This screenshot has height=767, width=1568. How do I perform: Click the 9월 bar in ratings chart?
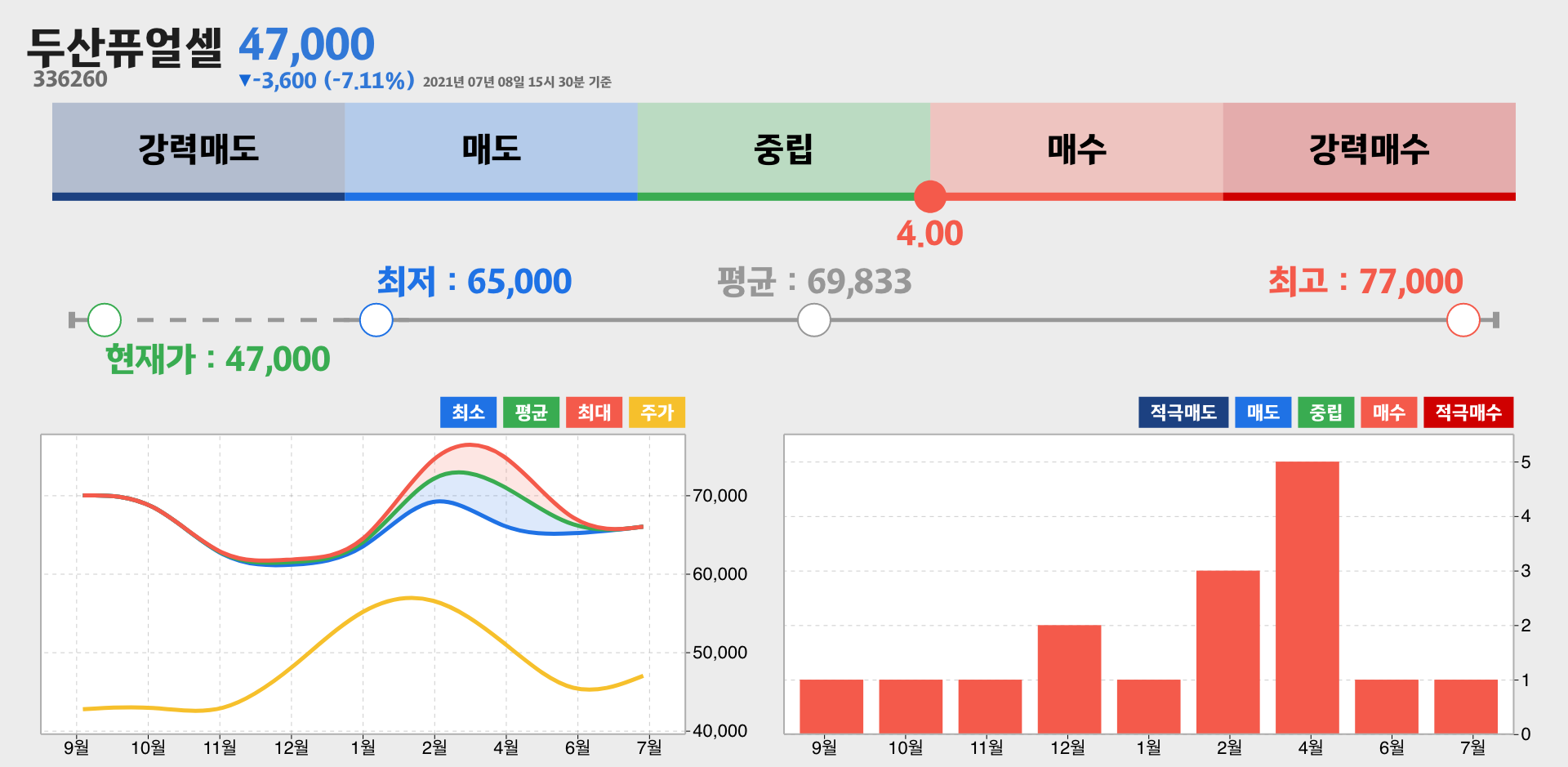831,707
